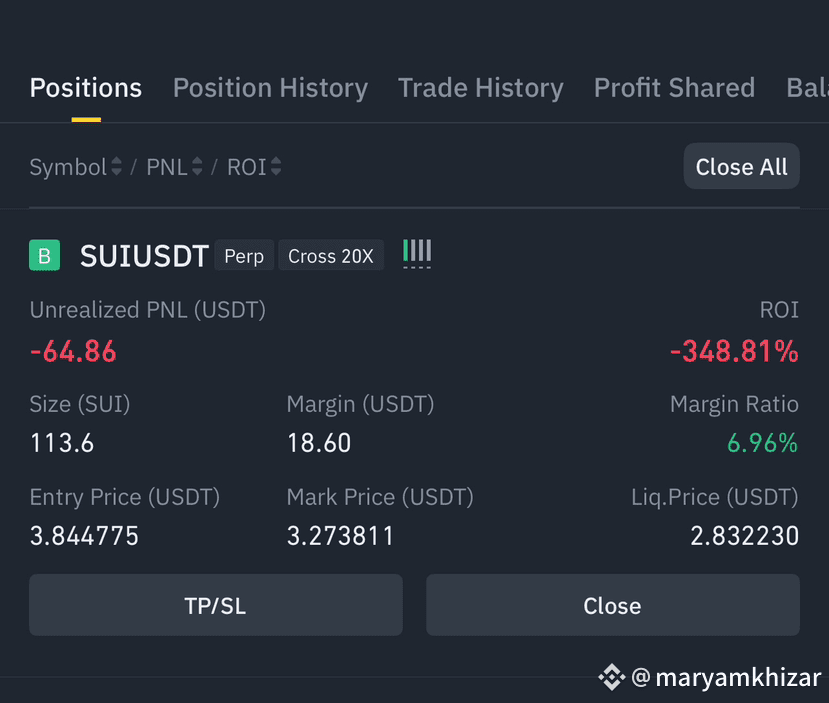Open the Profit Shared tab
The width and height of the screenshot is (829, 703).
point(674,88)
